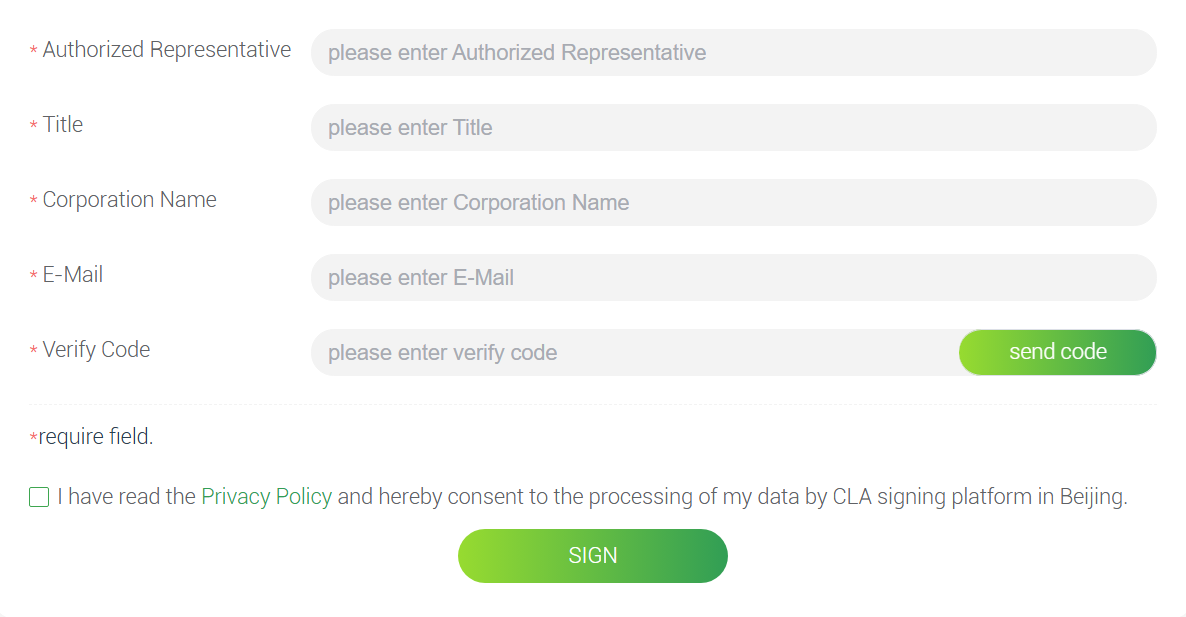Click the E-Mail label text

pyautogui.click(x=73, y=275)
